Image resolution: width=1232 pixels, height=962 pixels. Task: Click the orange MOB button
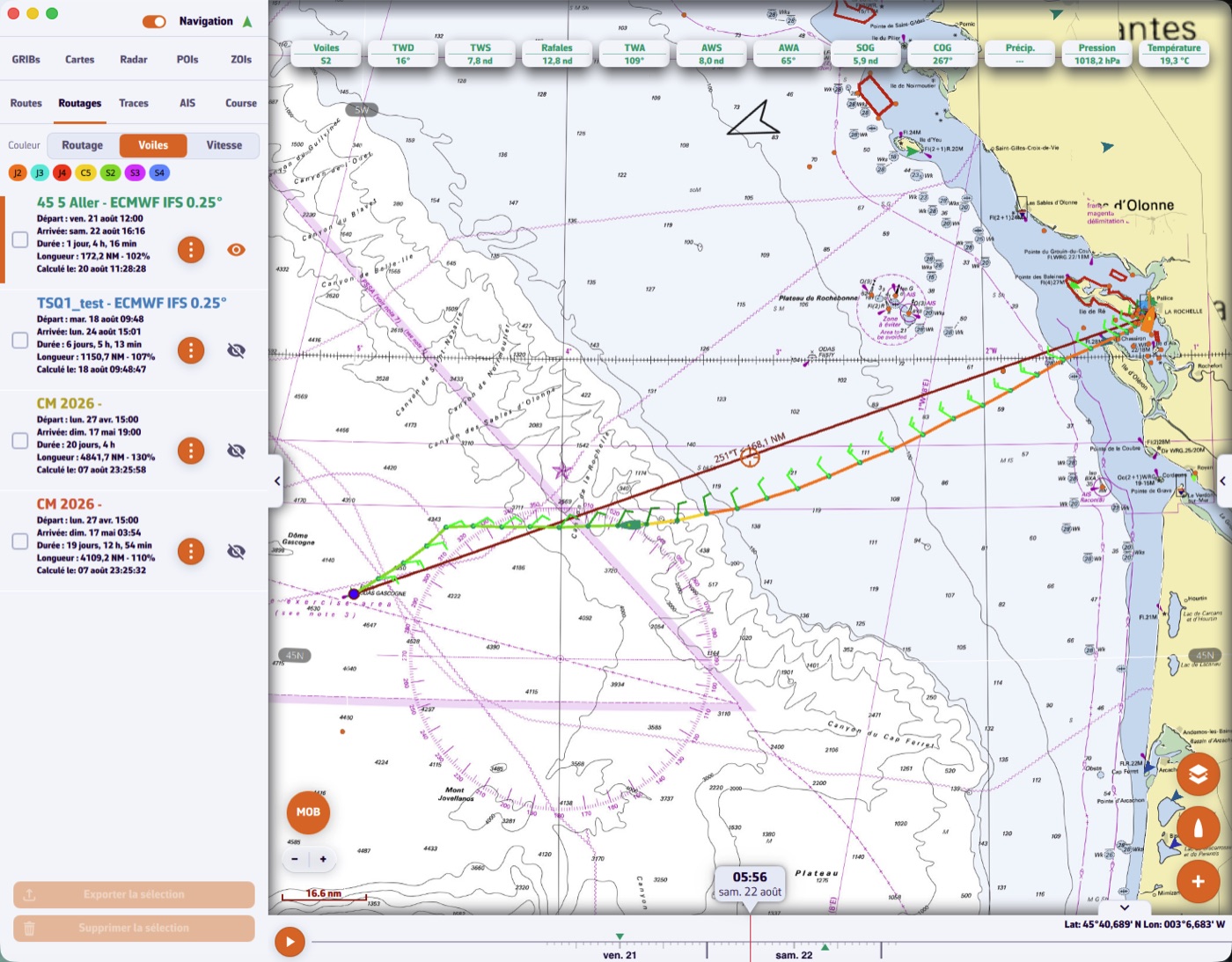(308, 812)
